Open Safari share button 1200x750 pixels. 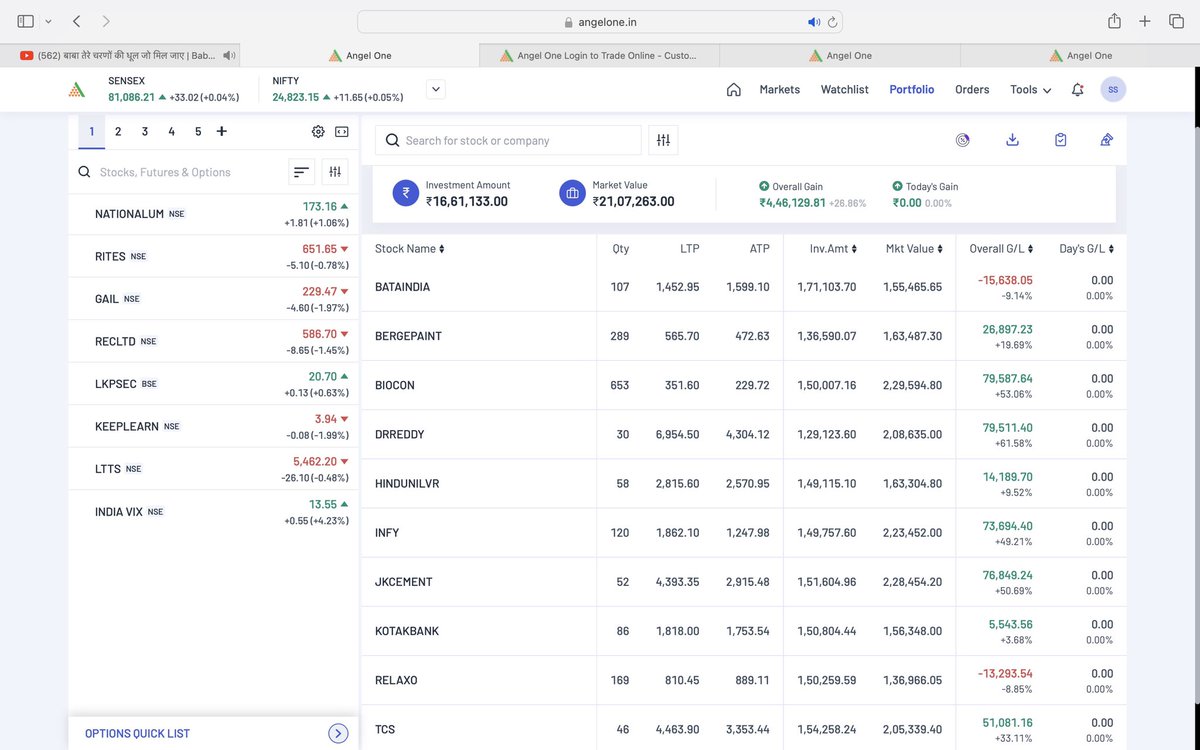click(x=1114, y=21)
